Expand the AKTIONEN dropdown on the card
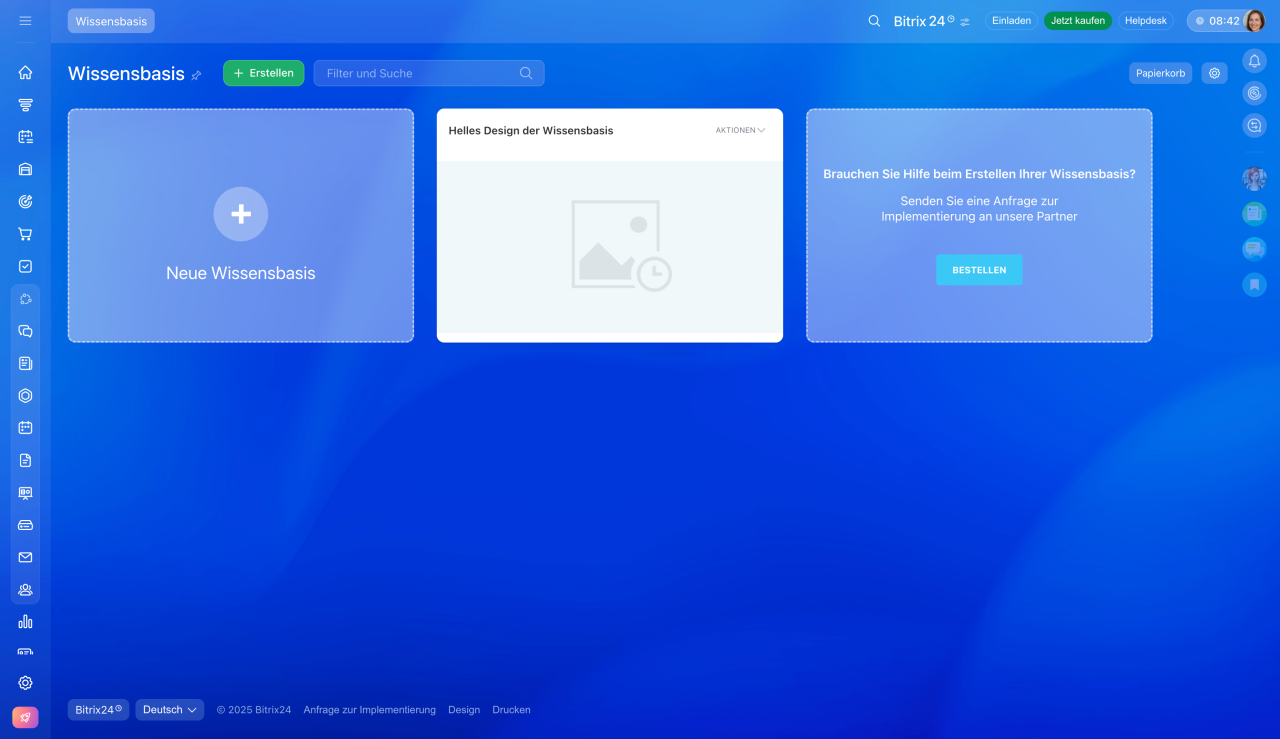The width and height of the screenshot is (1280, 739). pos(741,130)
